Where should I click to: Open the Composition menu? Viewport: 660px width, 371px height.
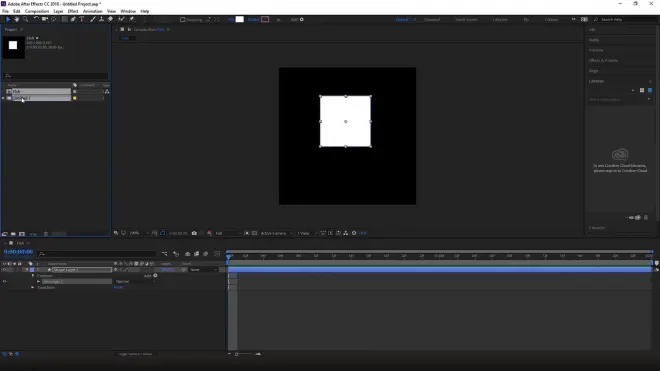[x=37, y=11]
